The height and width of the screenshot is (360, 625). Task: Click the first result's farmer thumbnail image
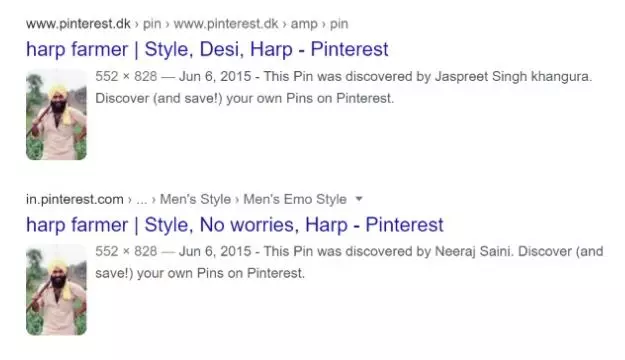click(x=56, y=114)
